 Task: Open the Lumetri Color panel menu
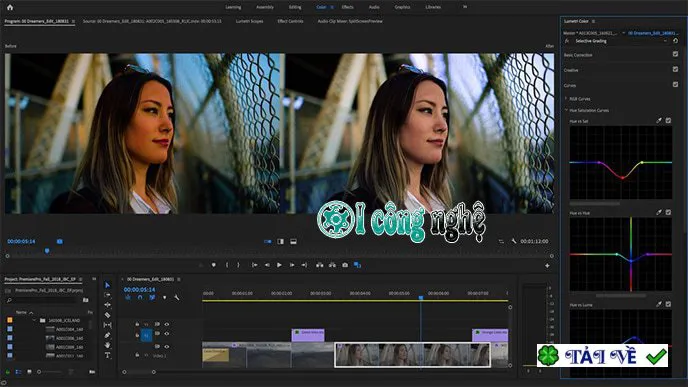594,21
